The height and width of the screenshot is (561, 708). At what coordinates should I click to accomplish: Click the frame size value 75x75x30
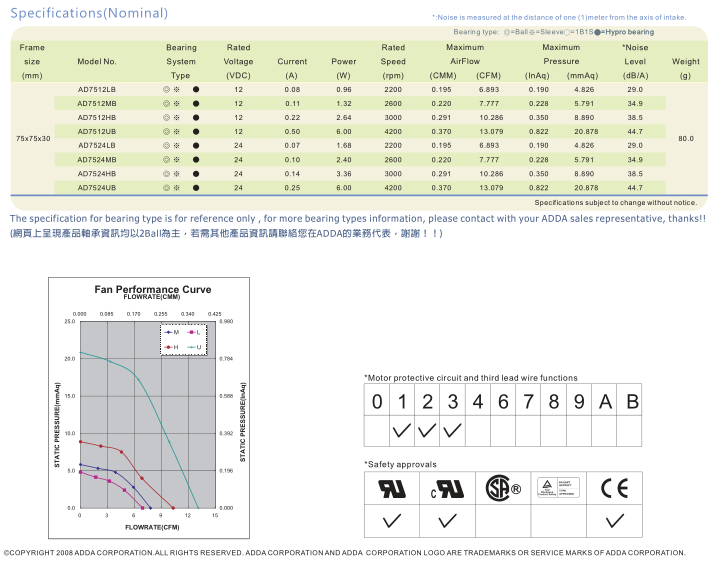point(33,139)
